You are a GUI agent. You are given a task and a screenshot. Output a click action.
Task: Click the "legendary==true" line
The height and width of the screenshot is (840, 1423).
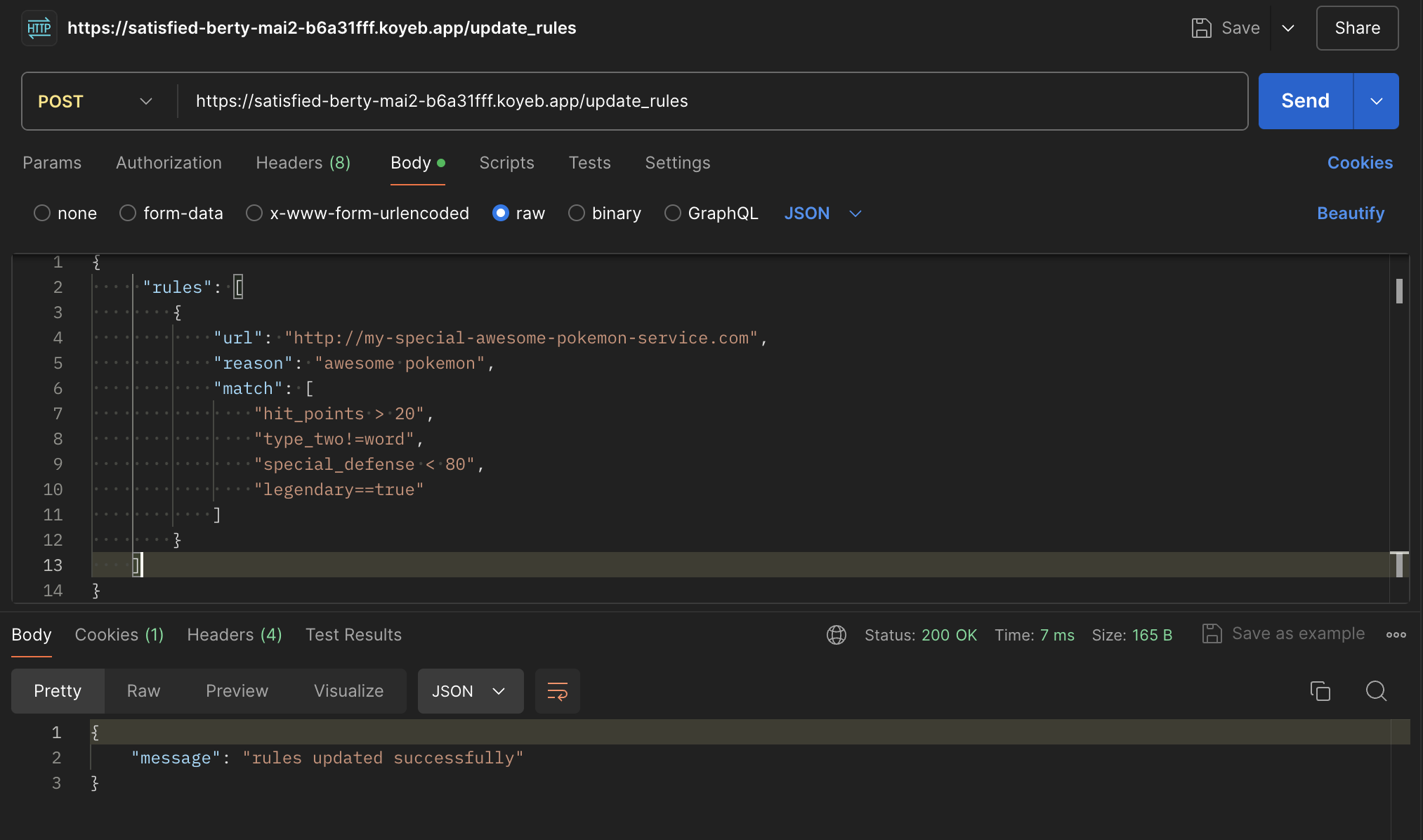click(x=339, y=490)
